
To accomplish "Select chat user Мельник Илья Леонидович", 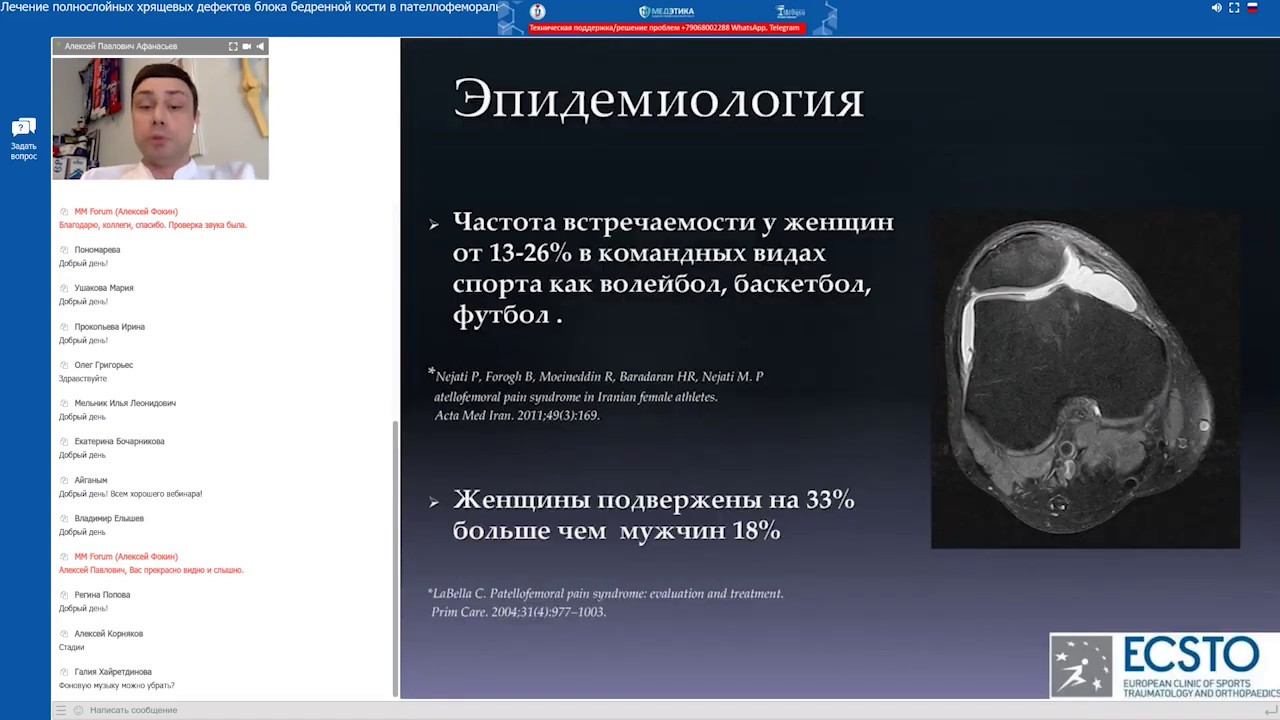I will [x=125, y=403].
